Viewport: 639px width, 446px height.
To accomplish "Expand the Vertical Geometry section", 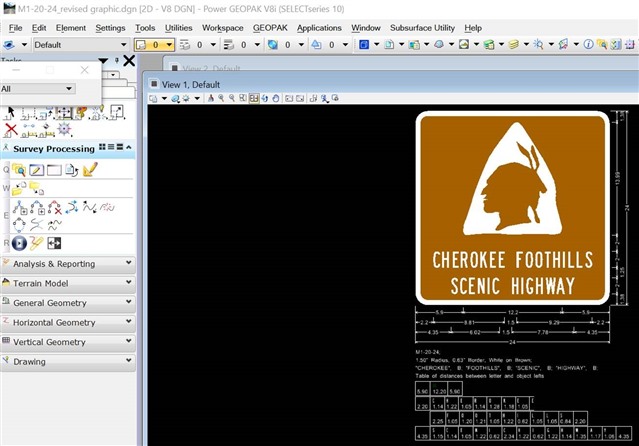I will click(129, 341).
